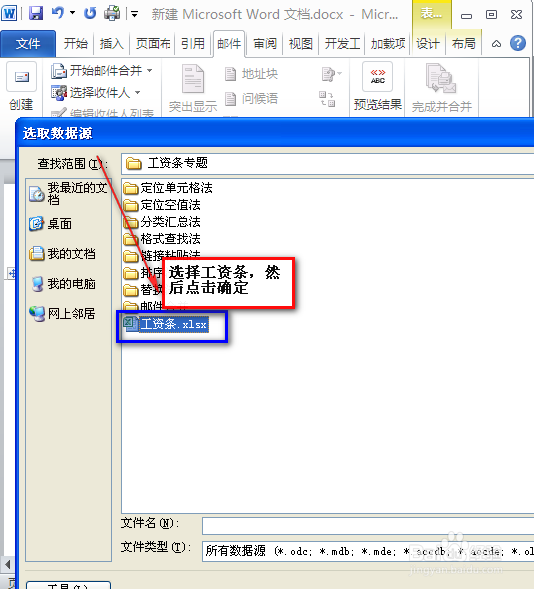Screen dimensions: 534x589
Task: Click the 工具 button at dialog bottom
Action: 68,585
